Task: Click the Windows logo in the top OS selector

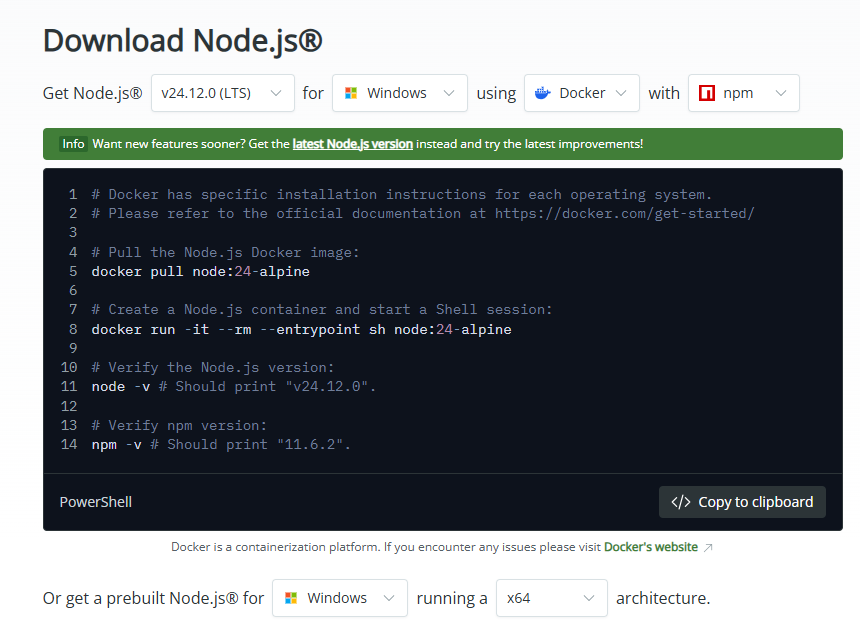Action: [351, 93]
